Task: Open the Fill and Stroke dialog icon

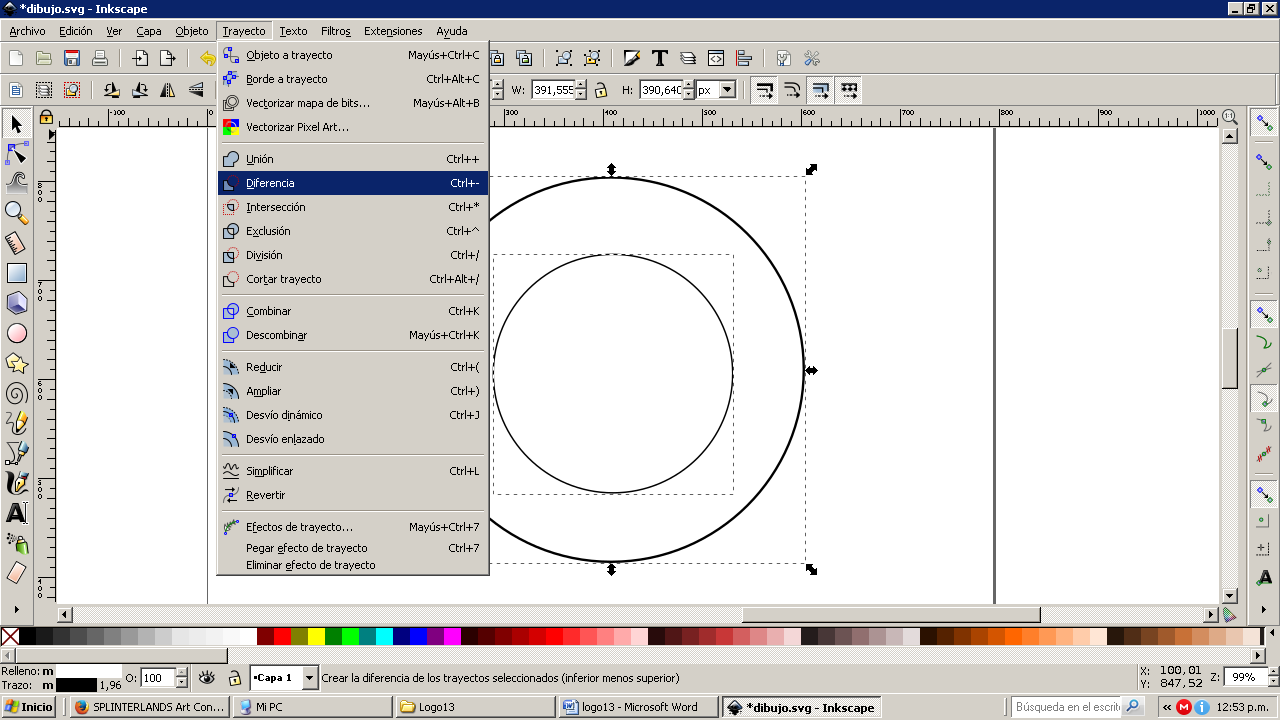Action: (632, 58)
